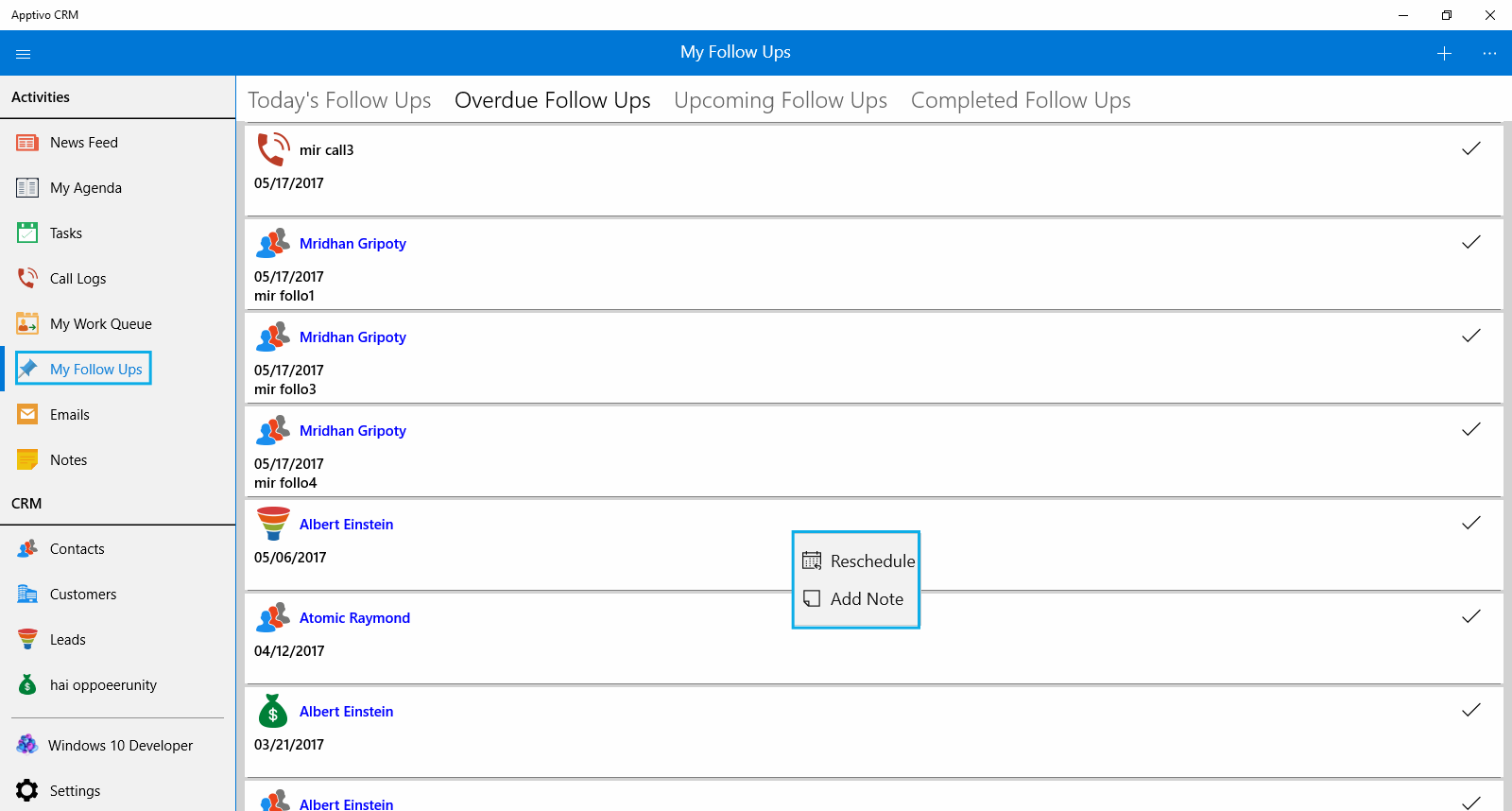Screen dimensions: 1512x811
Task: Open the Leads funnel item
Action: pos(67,640)
